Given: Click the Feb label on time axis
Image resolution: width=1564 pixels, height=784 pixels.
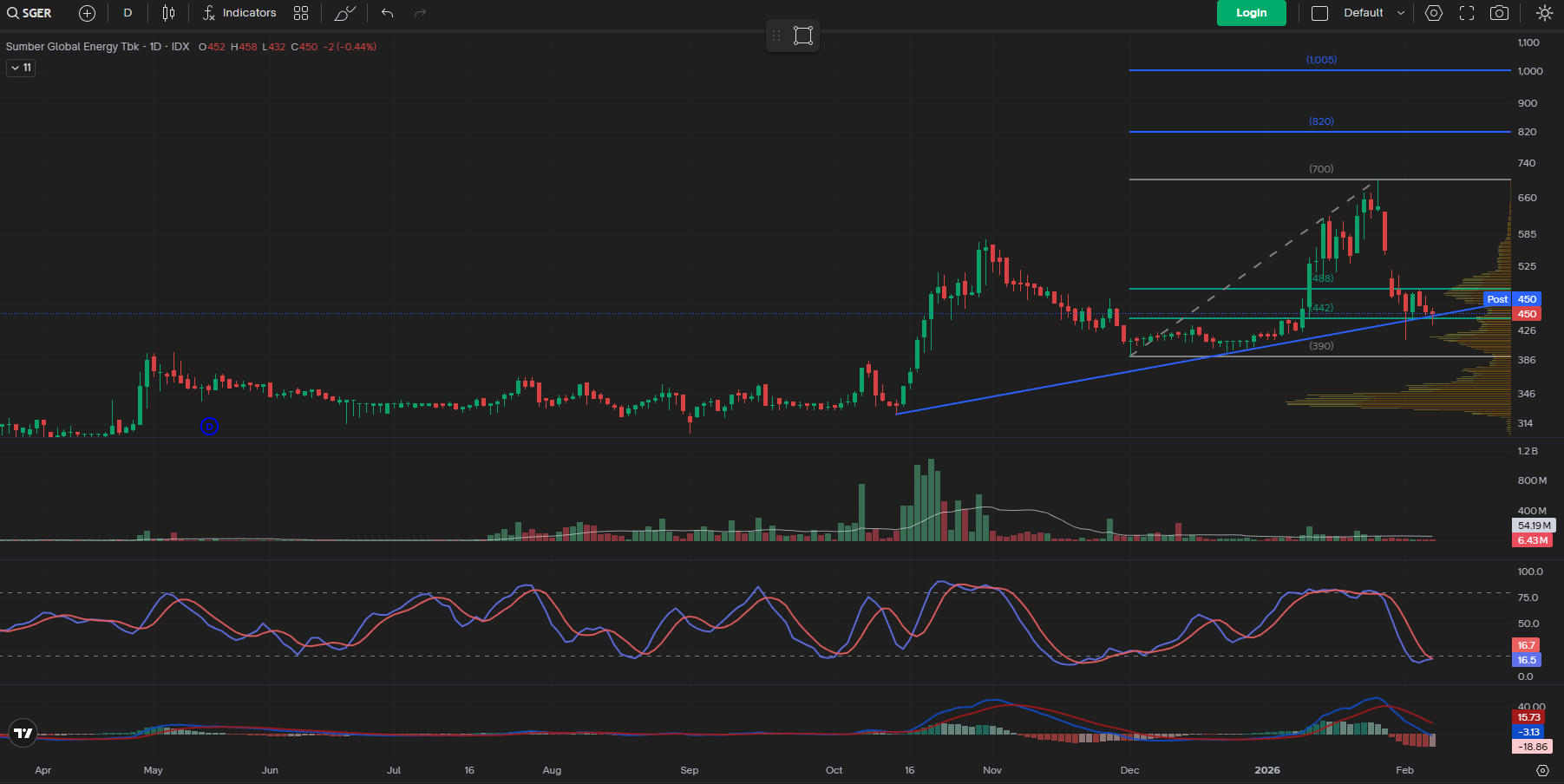Looking at the screenshot, I should 1404,770.
